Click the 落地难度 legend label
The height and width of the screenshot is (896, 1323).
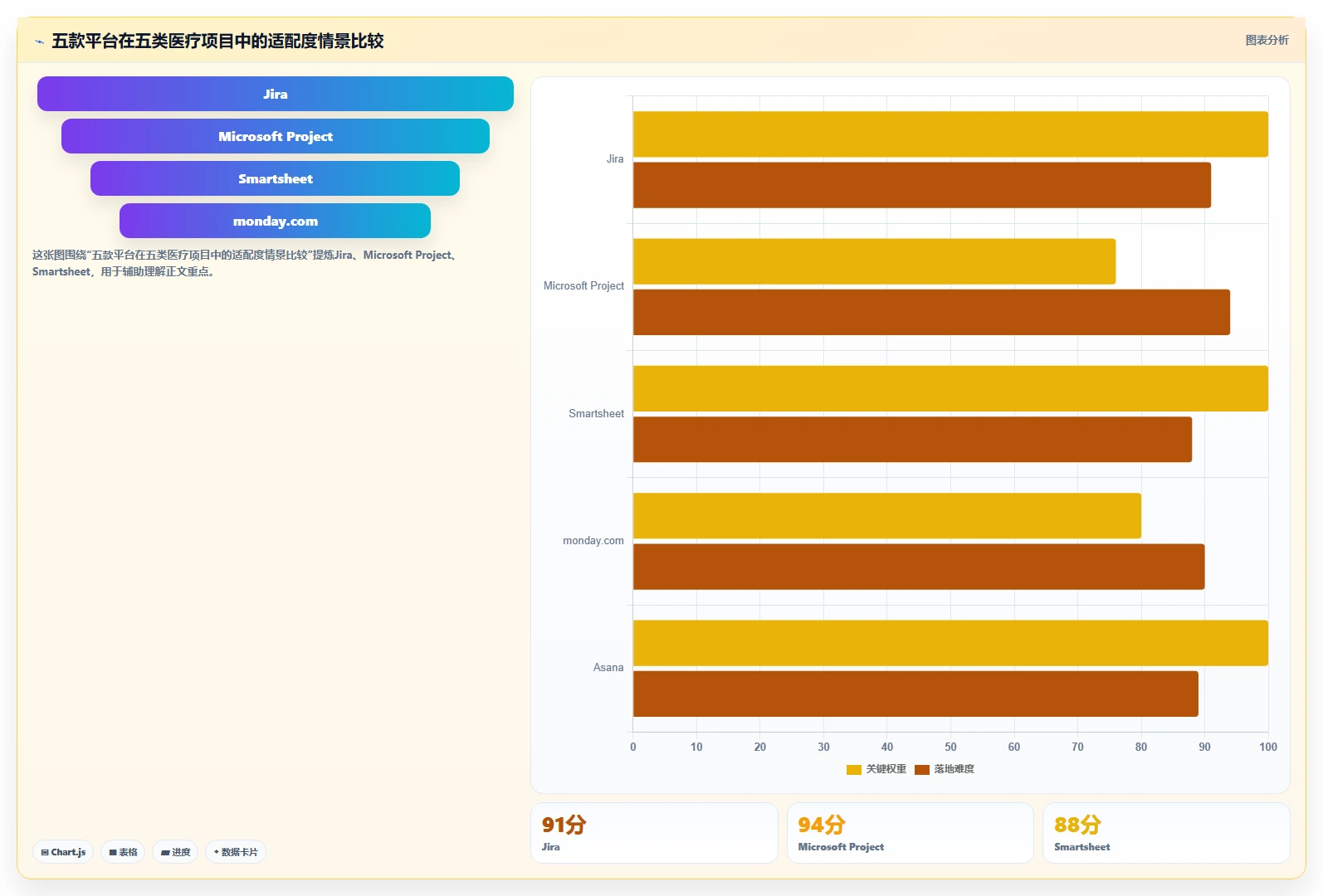(954, 769)
